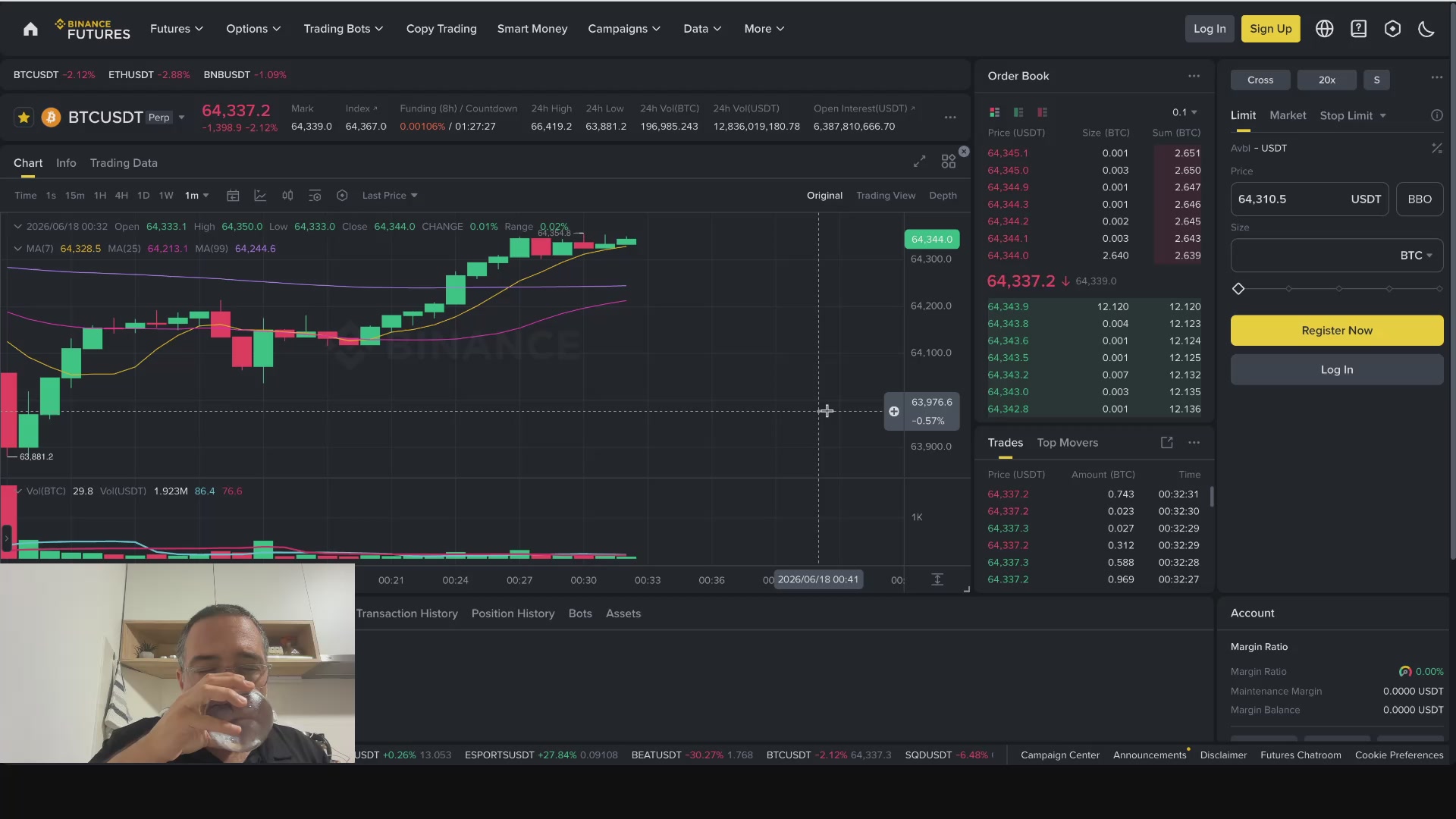Open the candlestick chart style icon
The width and height of the screenshot is (1456, 819).
[x=287, y=196]
